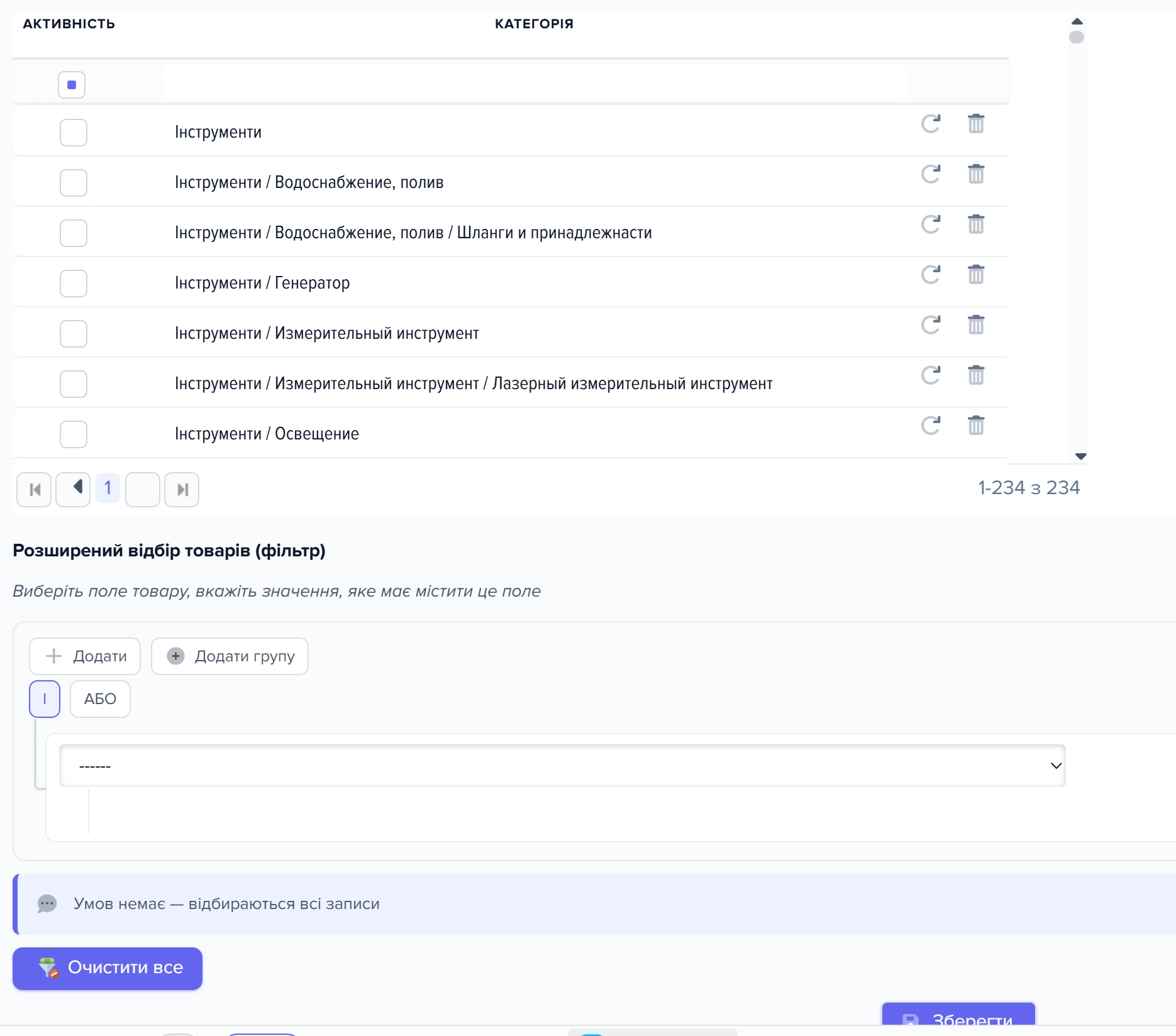Image resolution: width=1176 pixels, height=1036 pixels.
Task: Click the category filter input field
Action: point(534,83)
